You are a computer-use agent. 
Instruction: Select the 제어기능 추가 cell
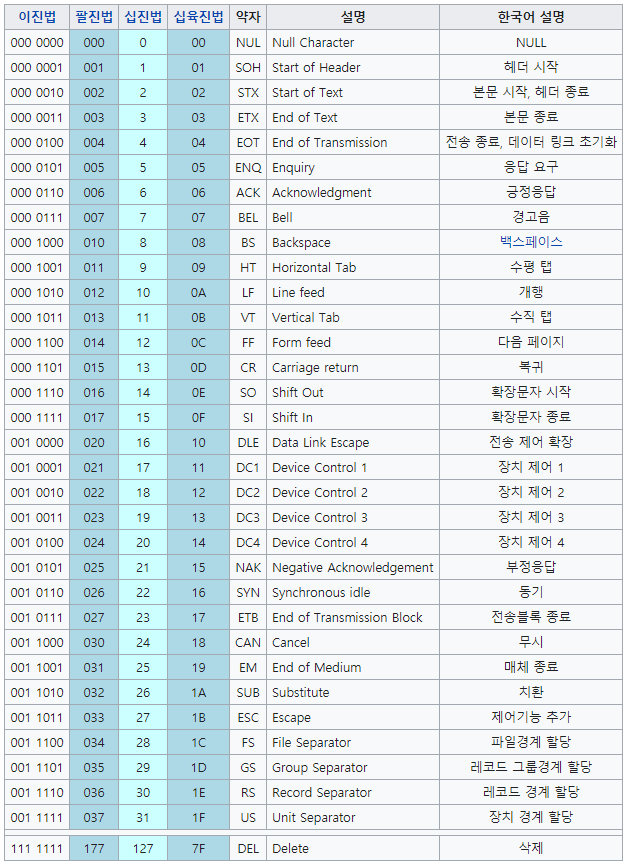[x=531, y=718]
